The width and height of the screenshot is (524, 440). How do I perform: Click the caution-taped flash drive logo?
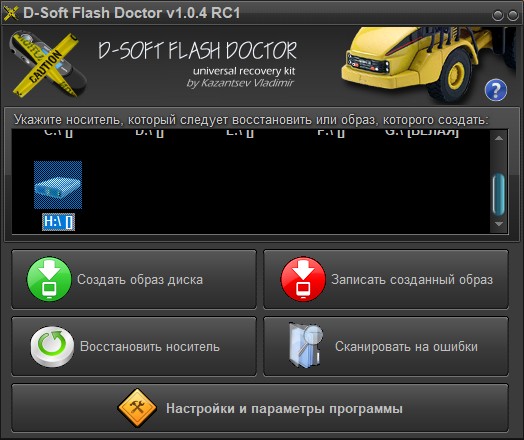[x=47, y=64]
